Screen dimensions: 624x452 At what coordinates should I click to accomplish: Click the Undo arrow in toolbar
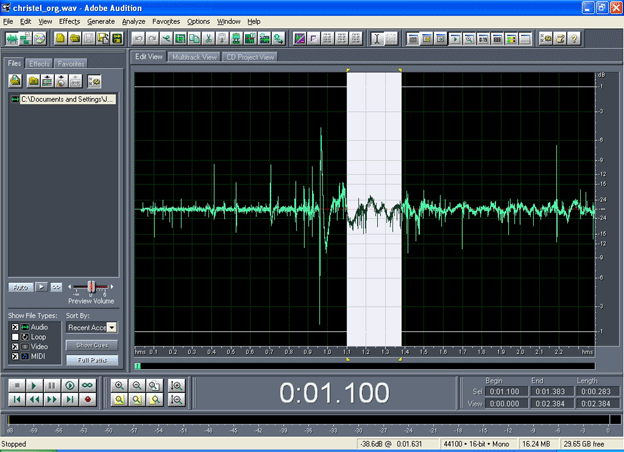pyautogui.click(x=137, y=38)
